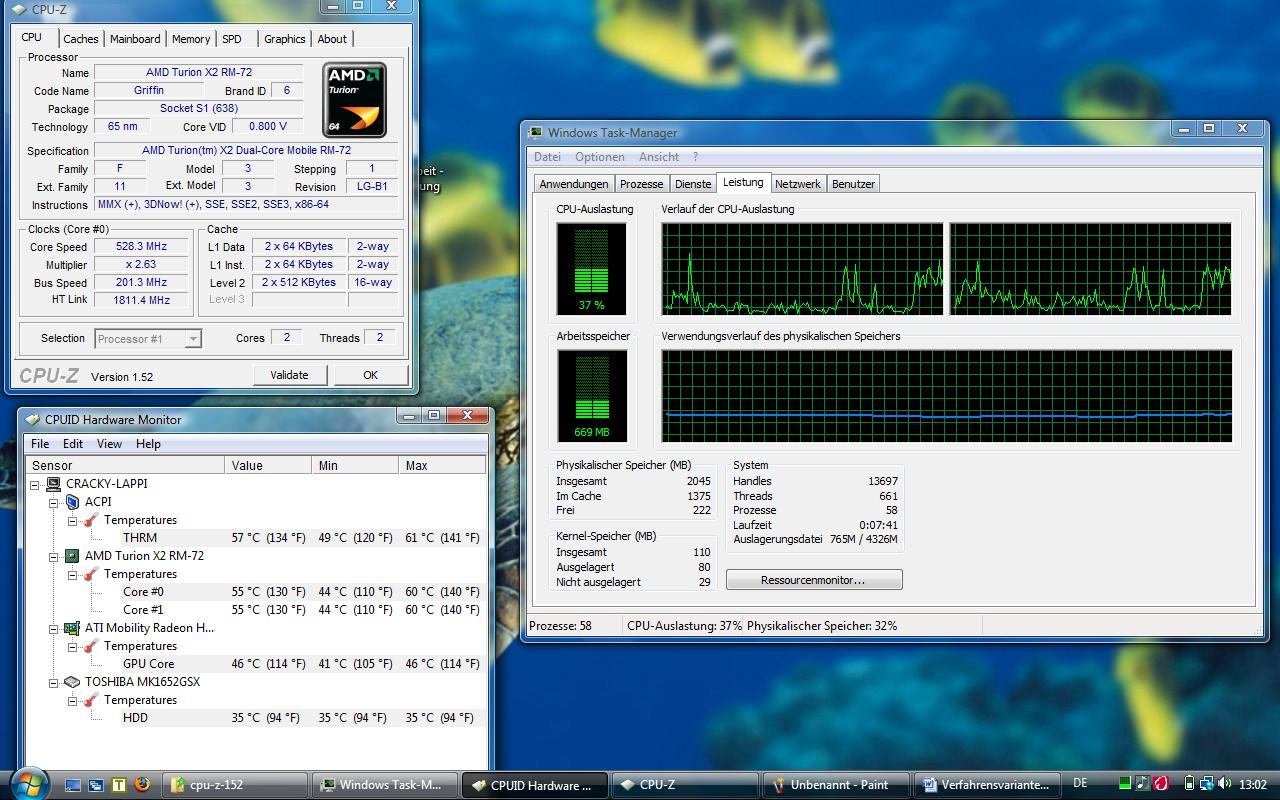The height and width of the screenshot is (800, 1280).
Task: Click the CPU-Z title bar icon
Action: coord(21,9)
